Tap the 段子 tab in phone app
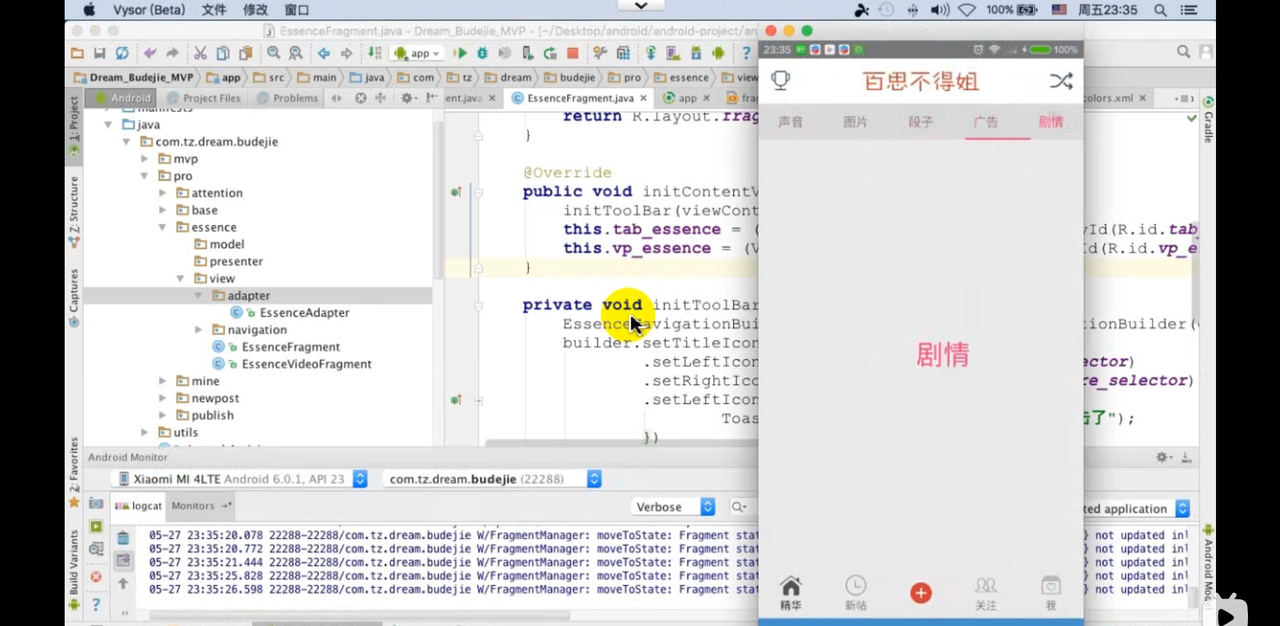Screen dimensions: 1280x626 920,122
